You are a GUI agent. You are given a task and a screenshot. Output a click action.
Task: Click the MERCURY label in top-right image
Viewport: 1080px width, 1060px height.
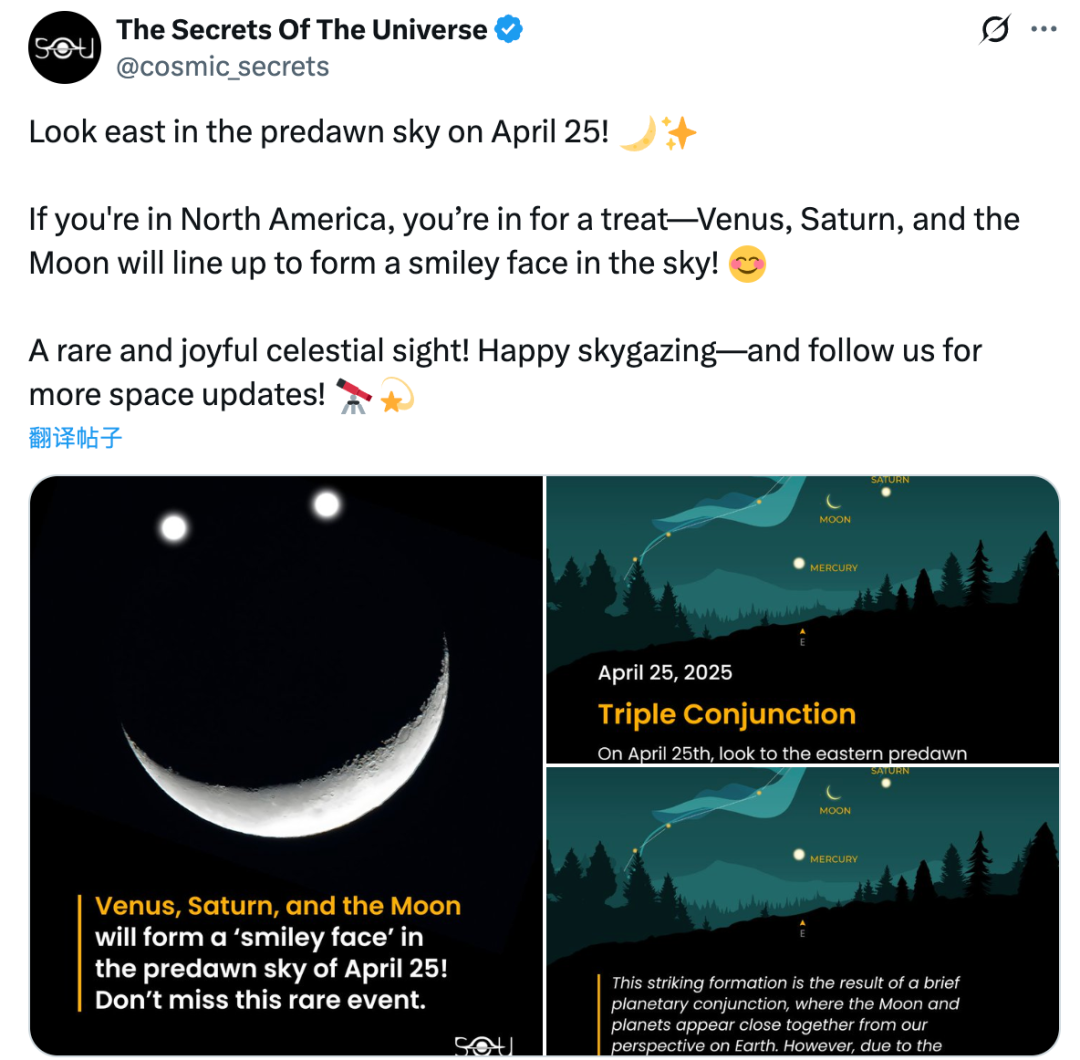coord(833,568)
